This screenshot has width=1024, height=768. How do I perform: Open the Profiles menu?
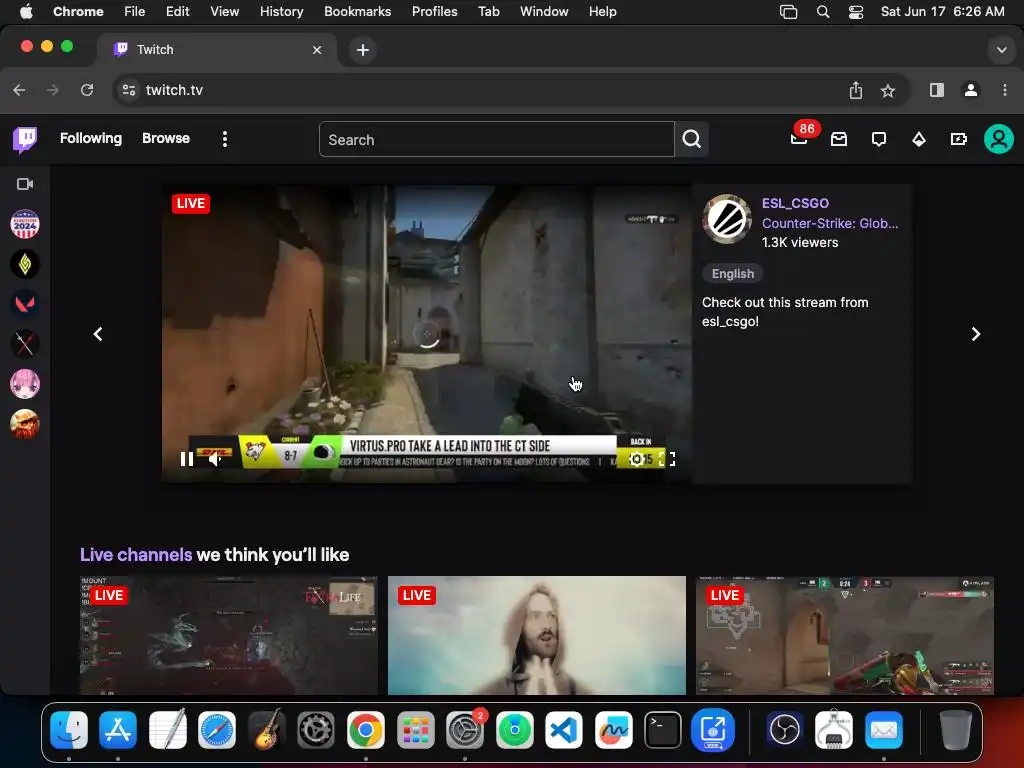coord(434,12)
